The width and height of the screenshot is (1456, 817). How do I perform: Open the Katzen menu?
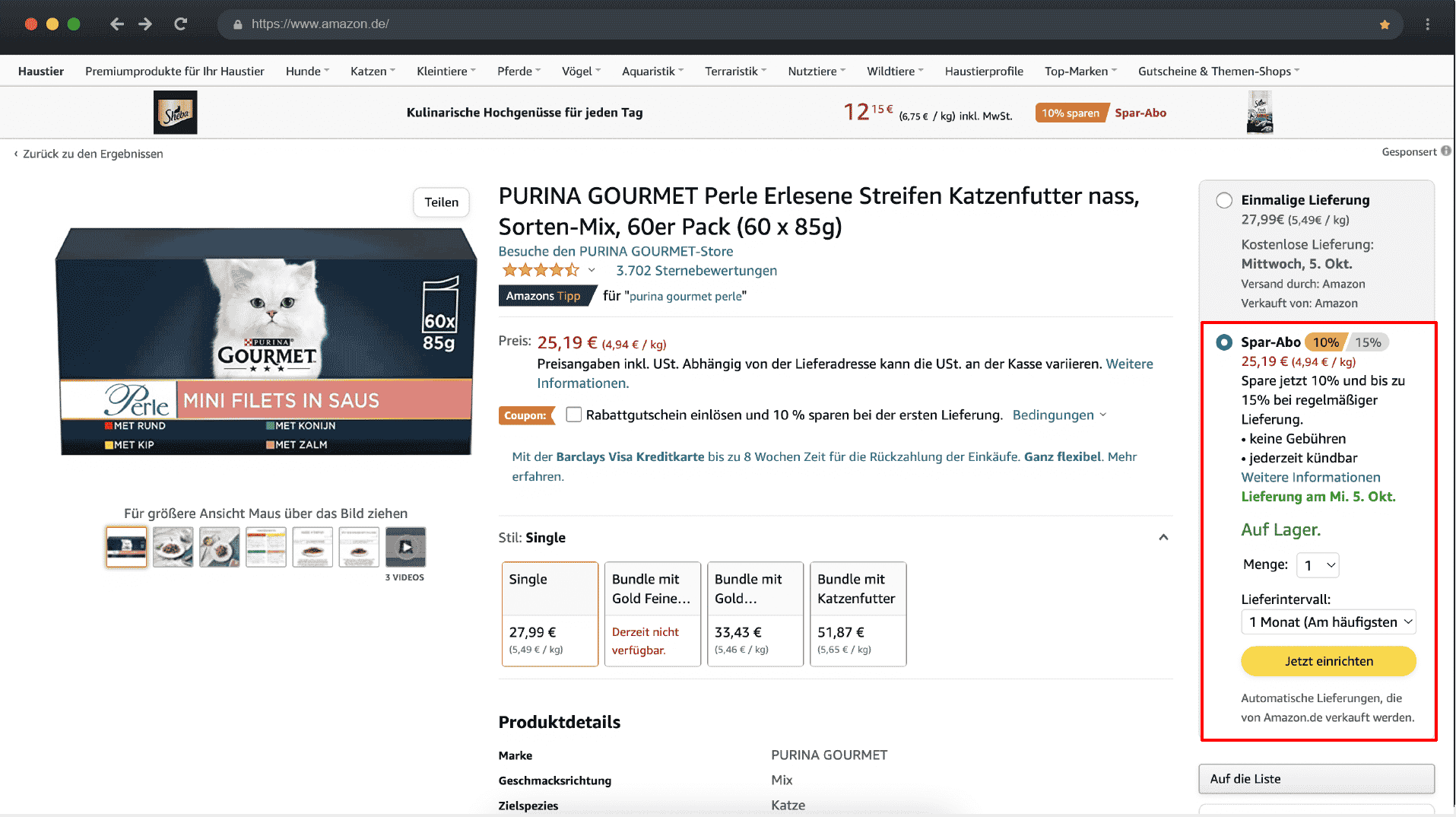(373, 71)
